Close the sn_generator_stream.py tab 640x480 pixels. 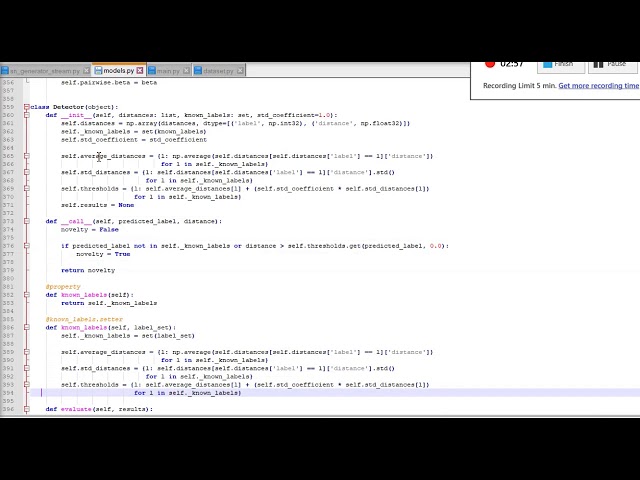click(86, 71)
